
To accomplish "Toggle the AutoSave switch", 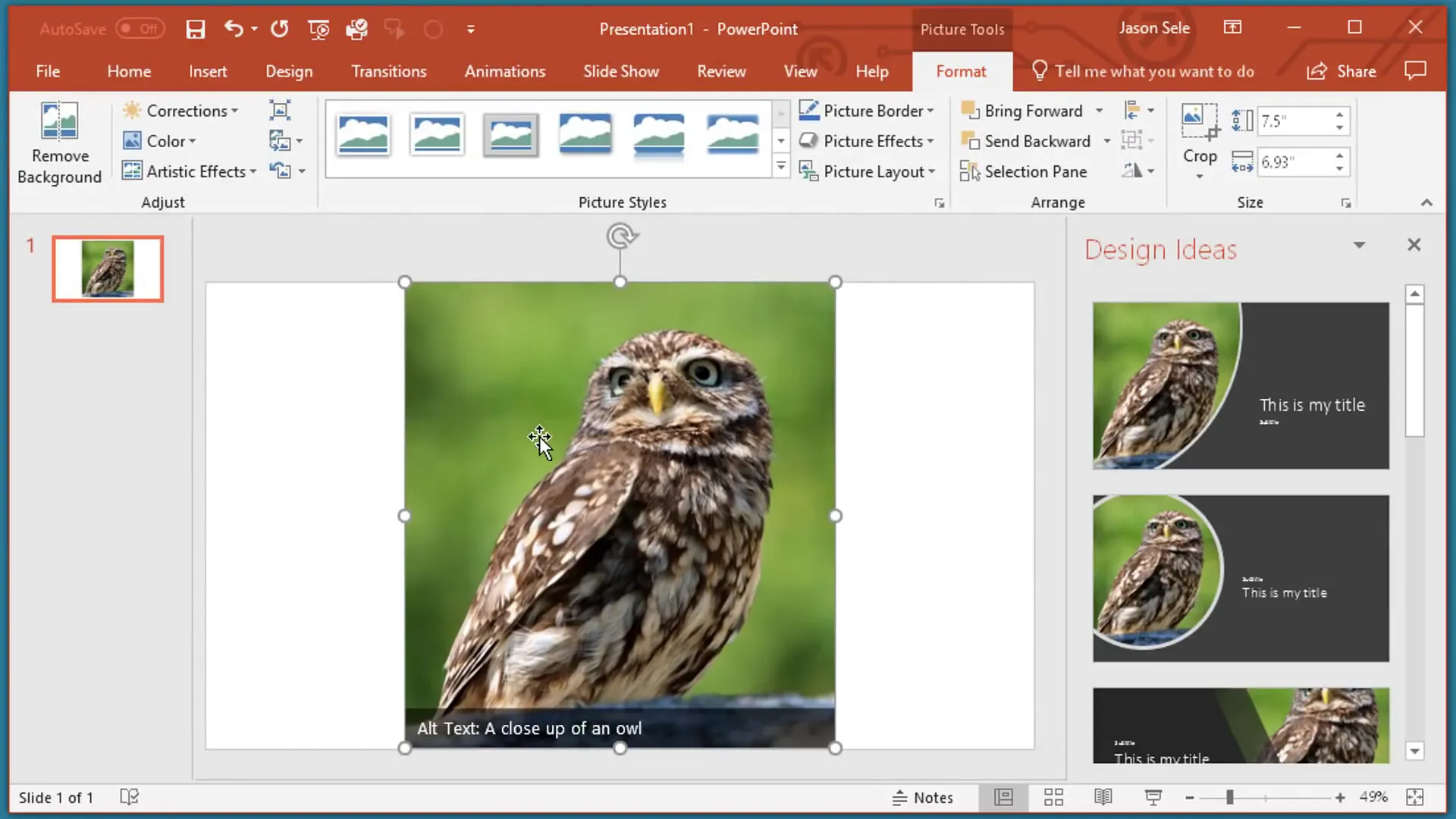I will pos(140,29).
